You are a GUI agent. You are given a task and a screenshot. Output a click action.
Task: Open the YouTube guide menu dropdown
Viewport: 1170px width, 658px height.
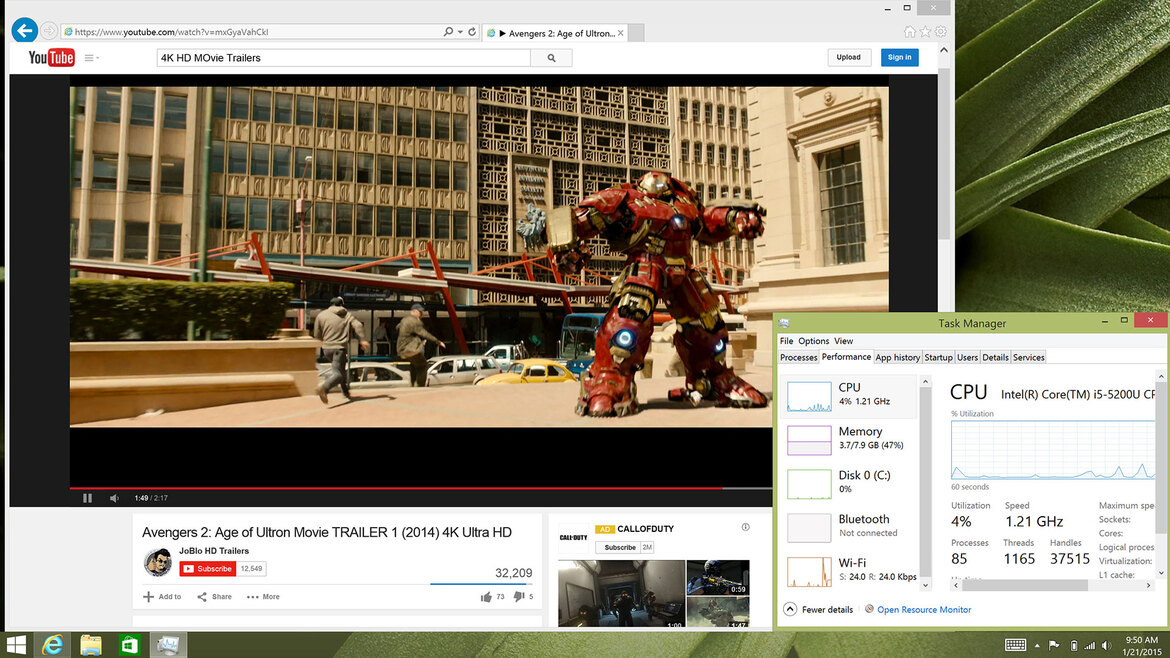[x=91, y=57]
